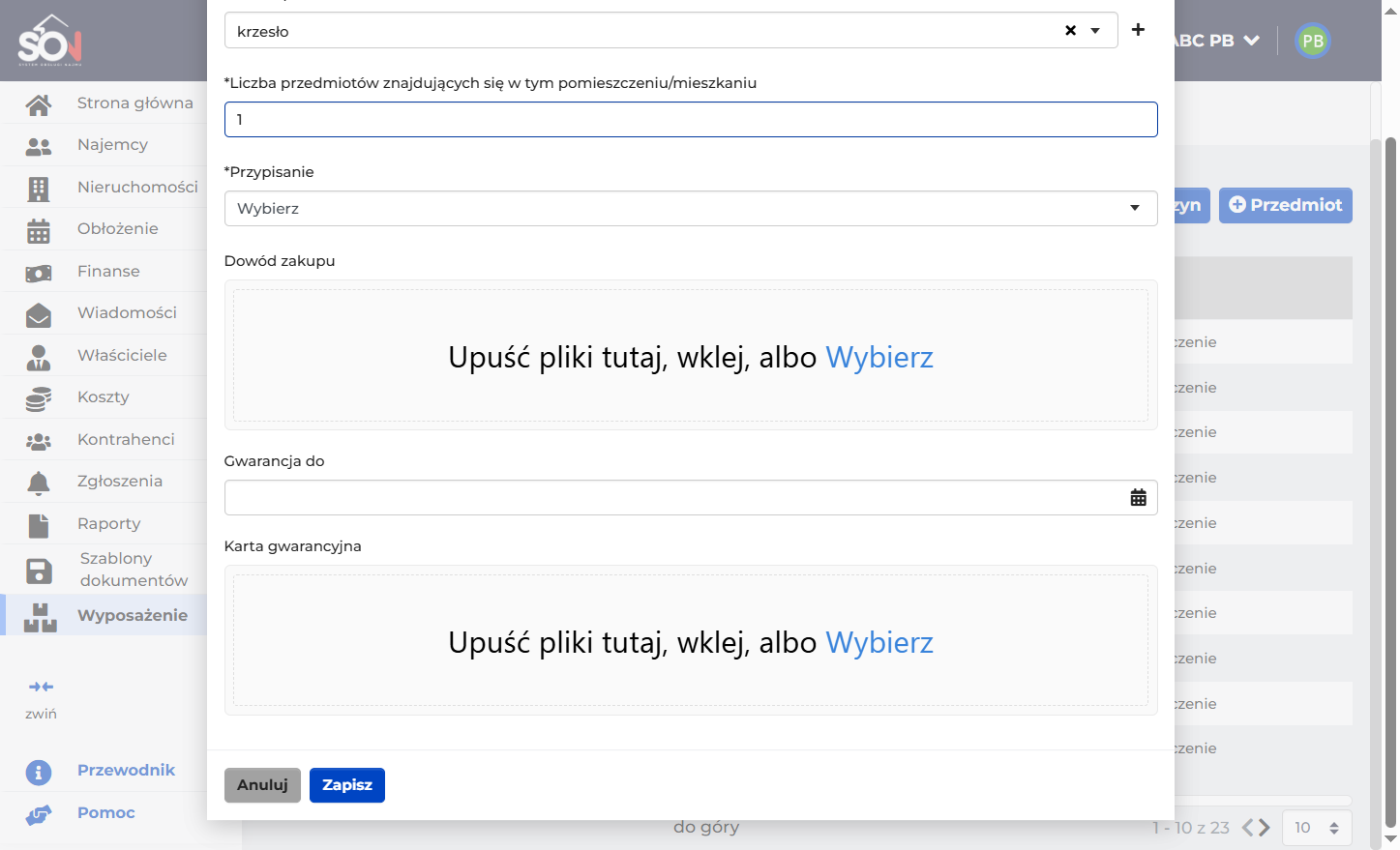1400x850 pixels.
Task: Open rows-per-page dropdown showing 10
Action: pyautogui.click(x=1317, y=828)
